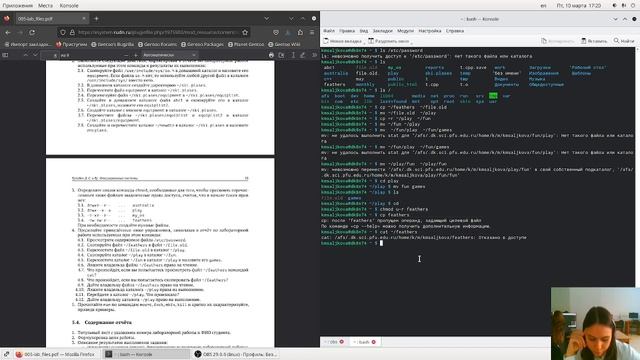Image resolution: width=640 pixels, height=360 pixels.
Task: Select PDF text annotation tool
Action: point(293,55)
